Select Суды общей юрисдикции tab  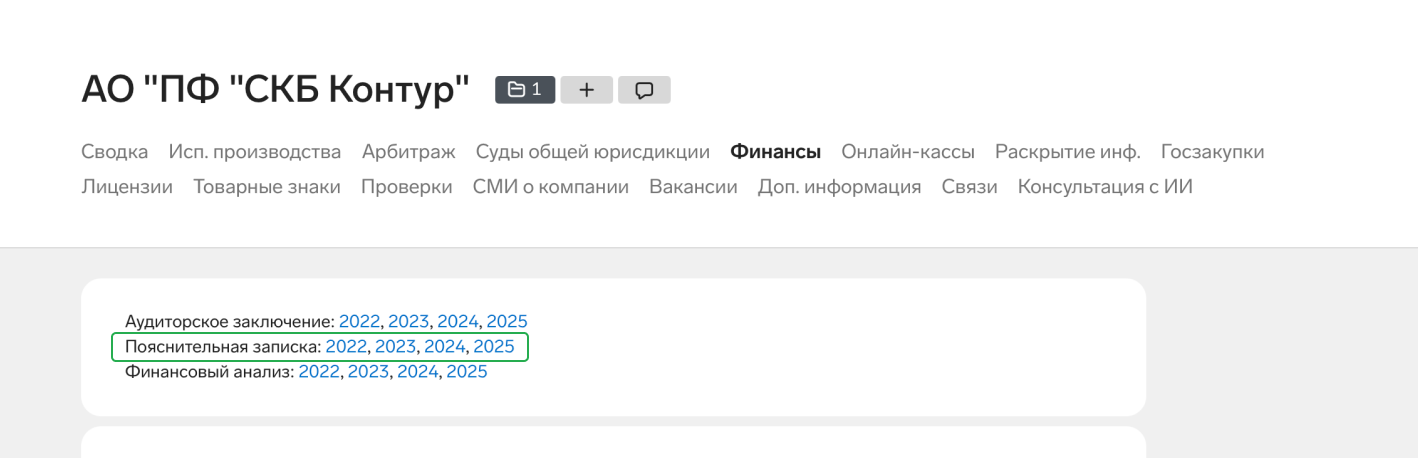593,152
